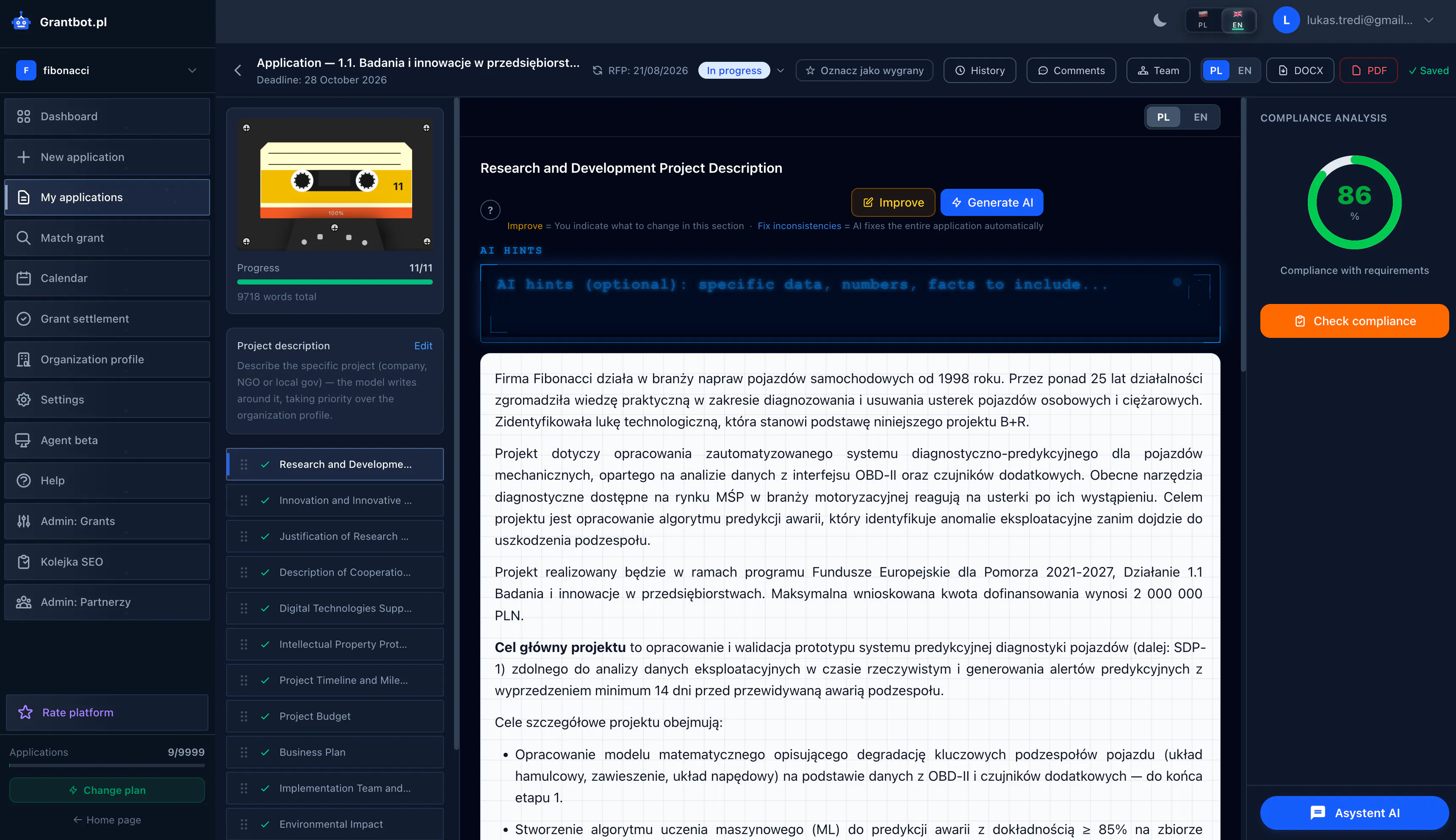Open Grant settlement page

tap(107, 318)
